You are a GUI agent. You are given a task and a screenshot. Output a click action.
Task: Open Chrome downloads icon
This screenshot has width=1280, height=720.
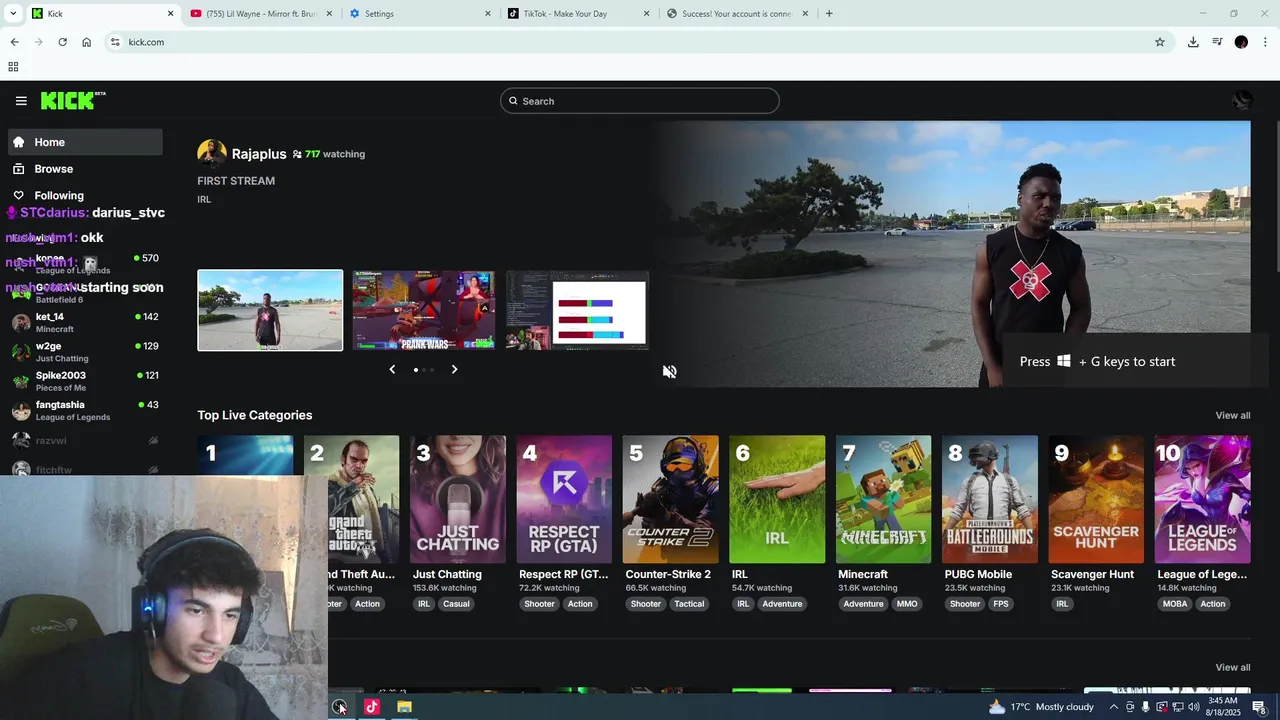click(1193, 42)
